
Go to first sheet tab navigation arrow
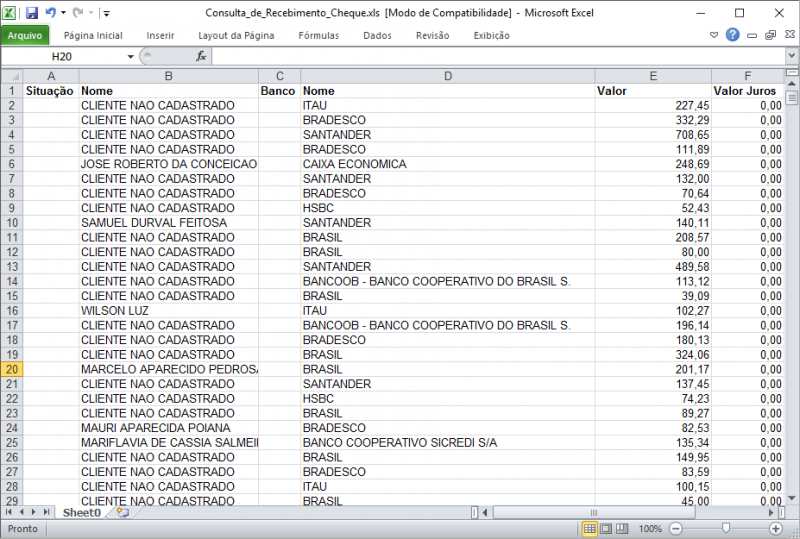tap(9, 512)
